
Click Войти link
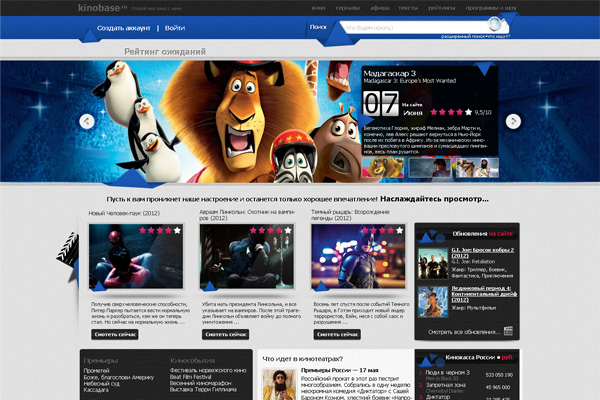pyautogui.click(x=175, y=28)
